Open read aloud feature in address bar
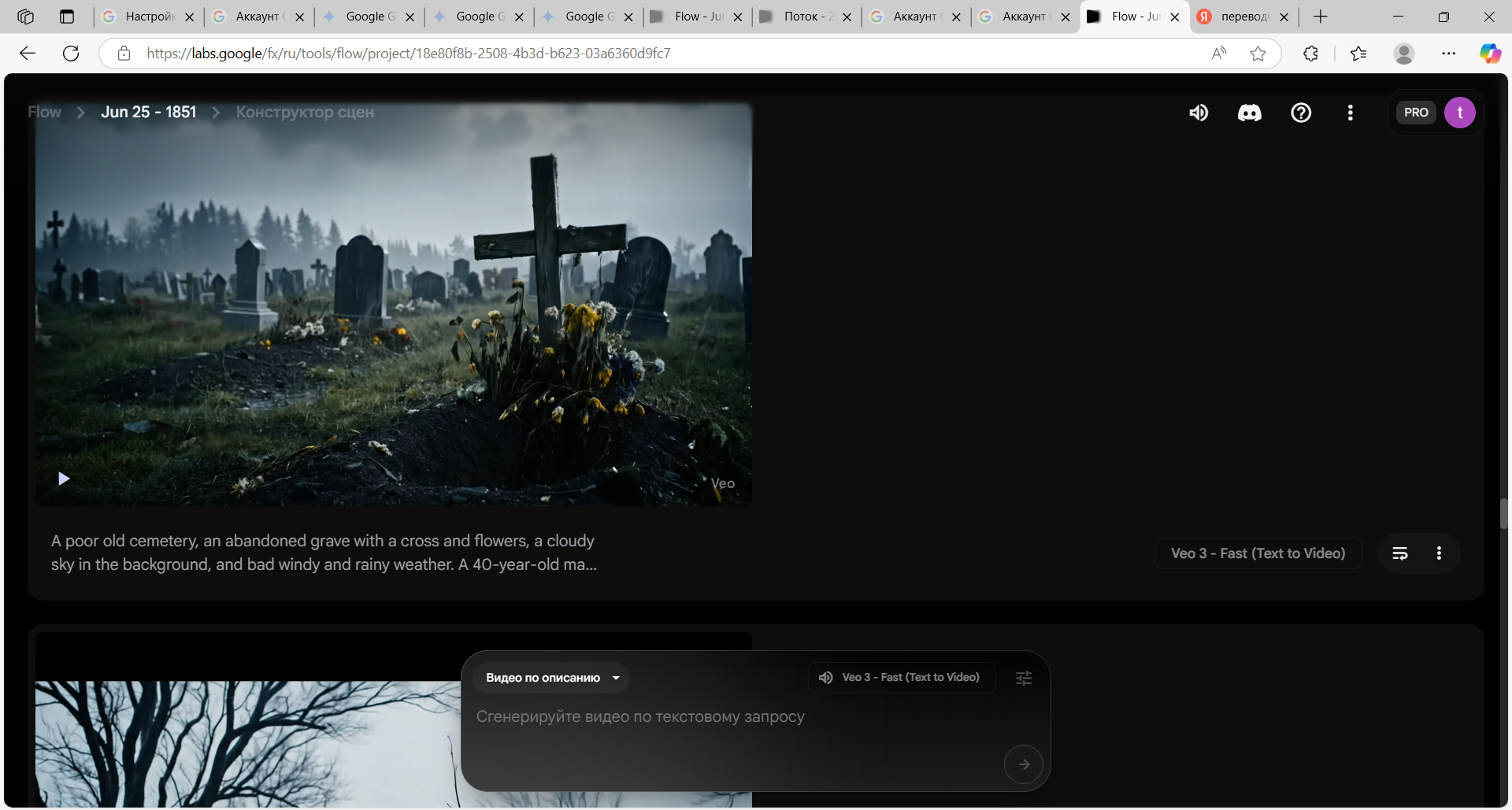 point(1219,54)
